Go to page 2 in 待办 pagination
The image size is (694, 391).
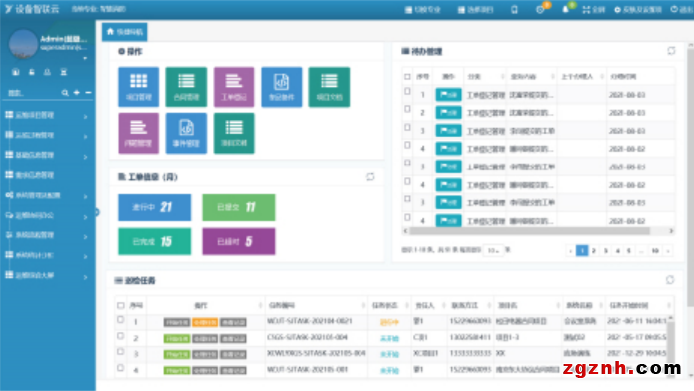594,251
